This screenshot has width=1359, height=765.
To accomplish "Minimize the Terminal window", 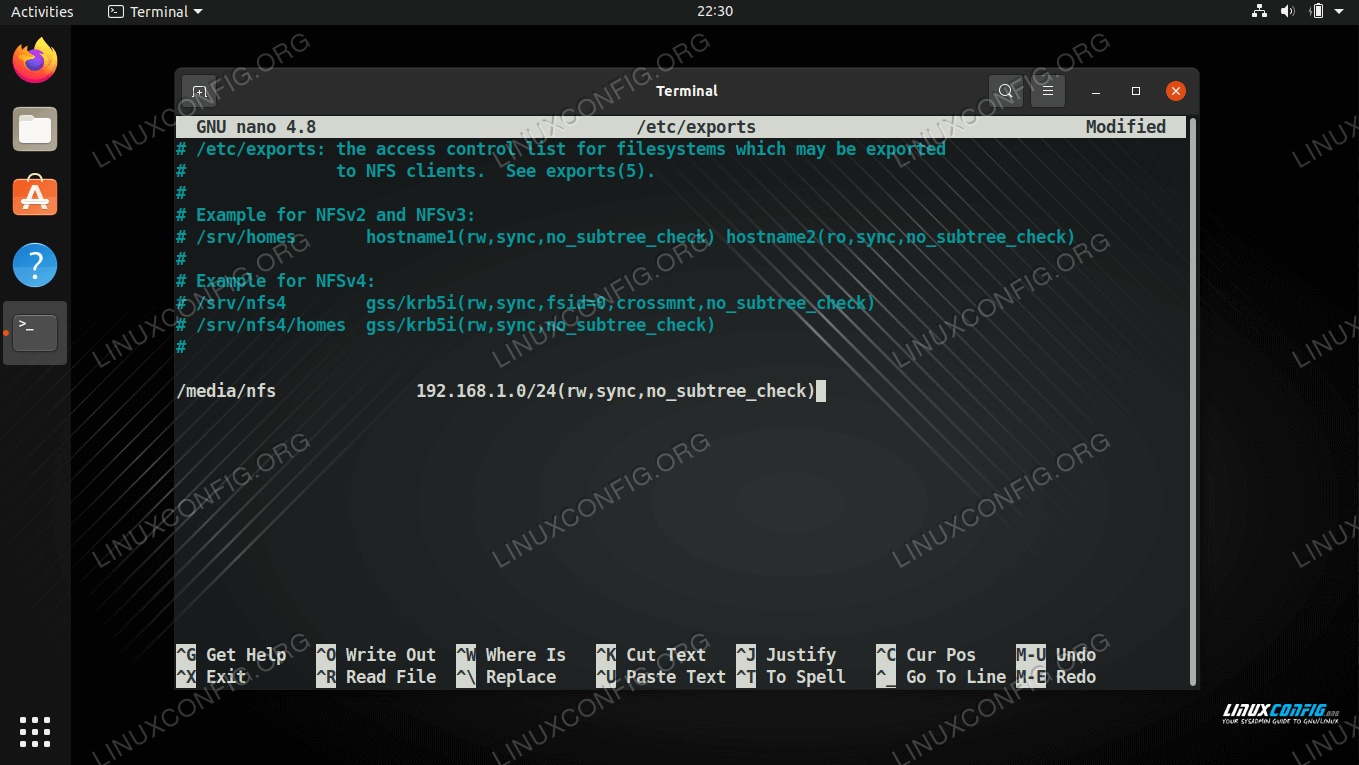I will 1096,91.
